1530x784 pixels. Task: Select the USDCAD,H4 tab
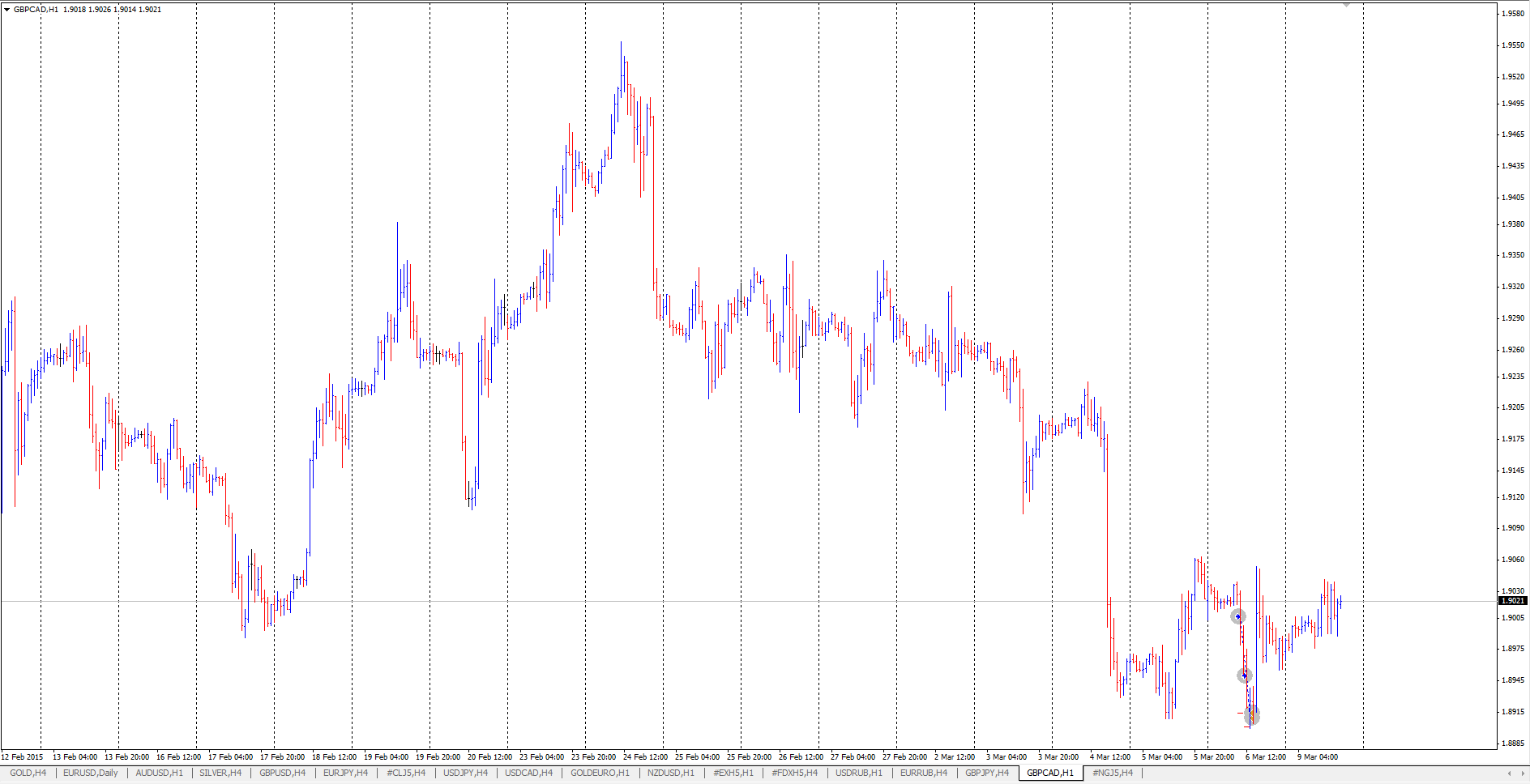(529, 773)
